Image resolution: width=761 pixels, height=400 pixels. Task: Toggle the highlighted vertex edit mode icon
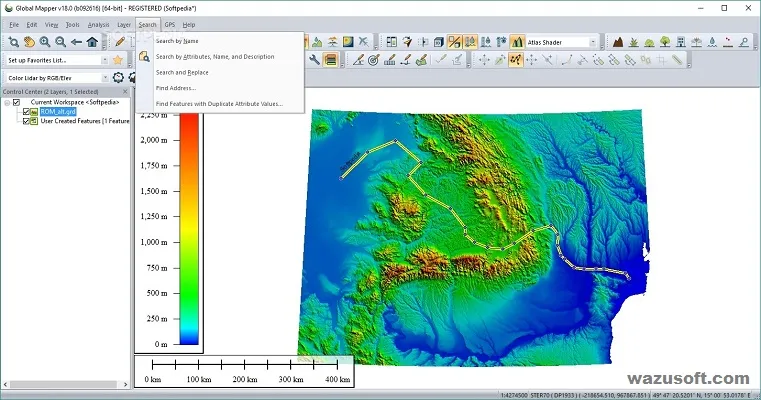(x=515, y=60)
